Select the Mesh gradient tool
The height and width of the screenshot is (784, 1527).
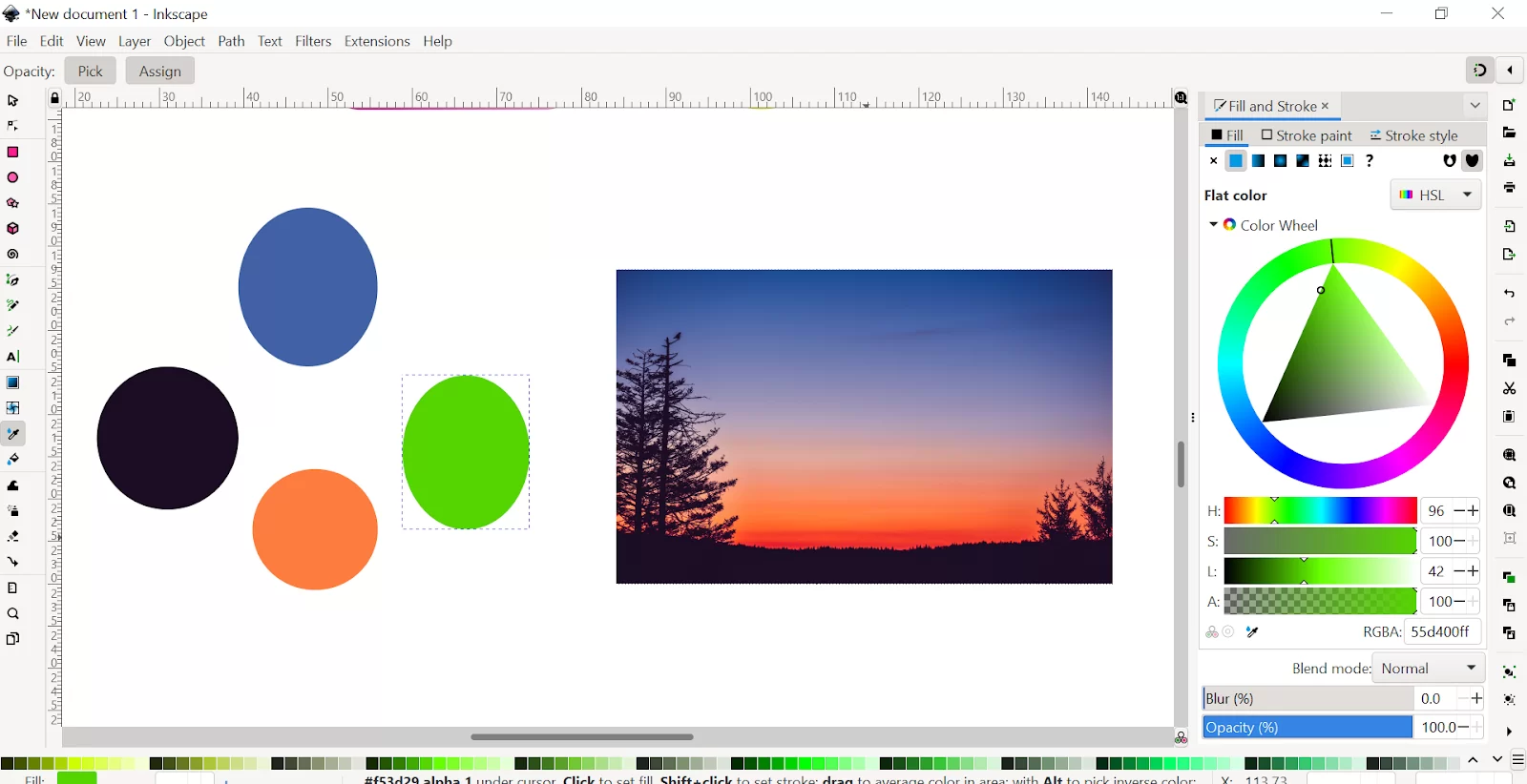13,408
